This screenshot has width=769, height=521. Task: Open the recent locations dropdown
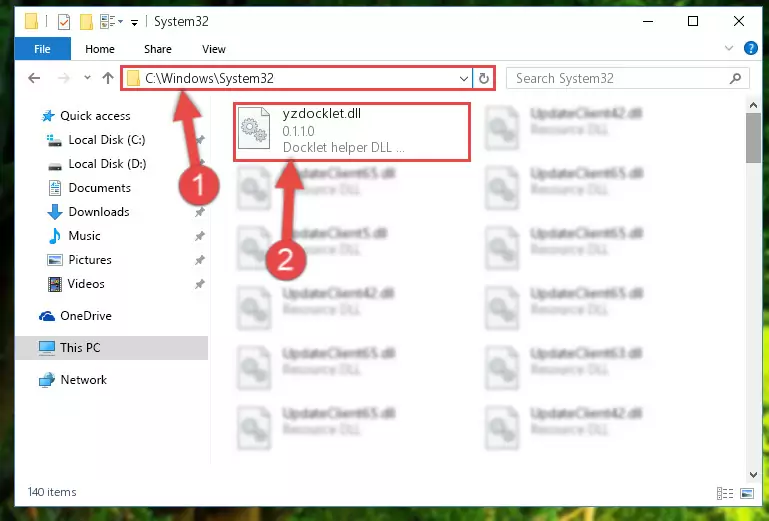[87, 78]
